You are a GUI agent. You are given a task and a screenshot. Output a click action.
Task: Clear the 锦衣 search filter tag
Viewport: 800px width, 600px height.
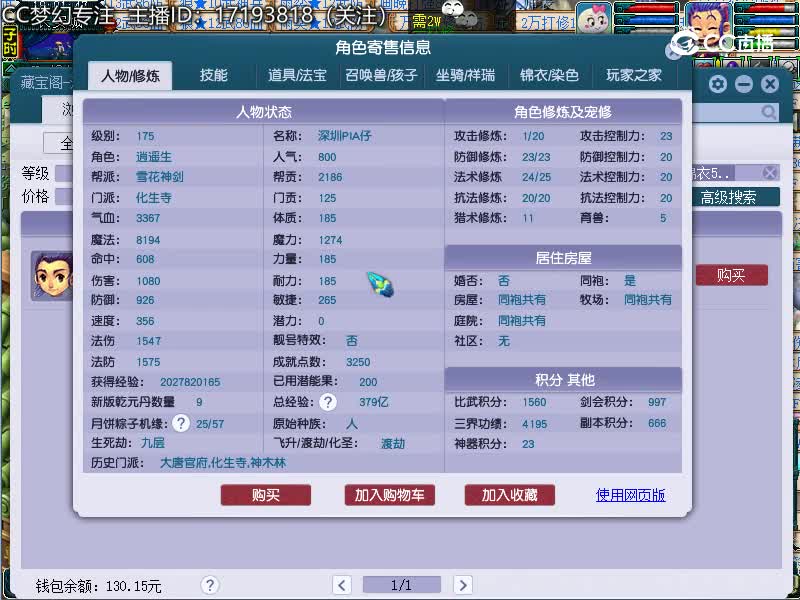pos(770,173)
